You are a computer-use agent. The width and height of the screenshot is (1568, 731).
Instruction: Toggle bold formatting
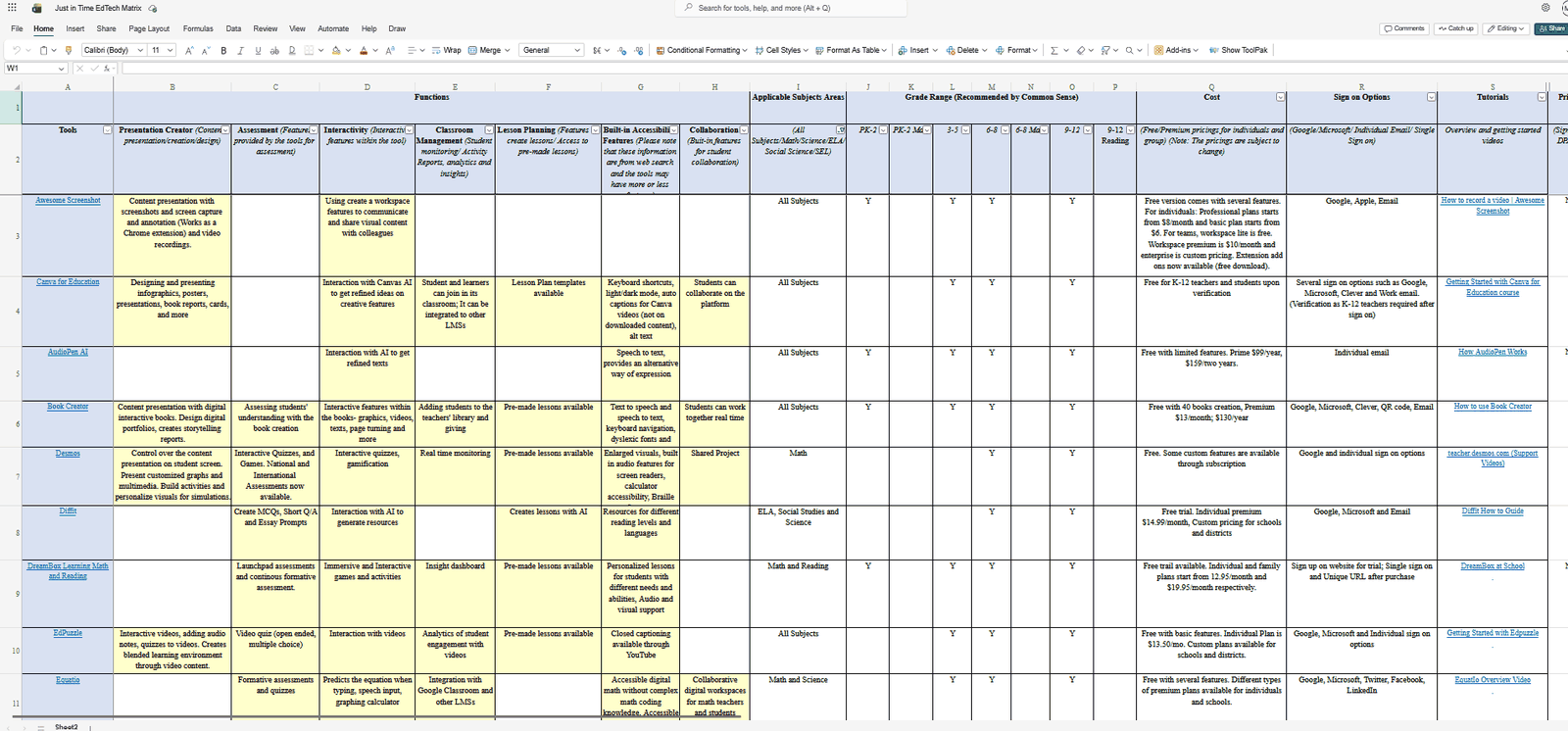tap(223, 50)
